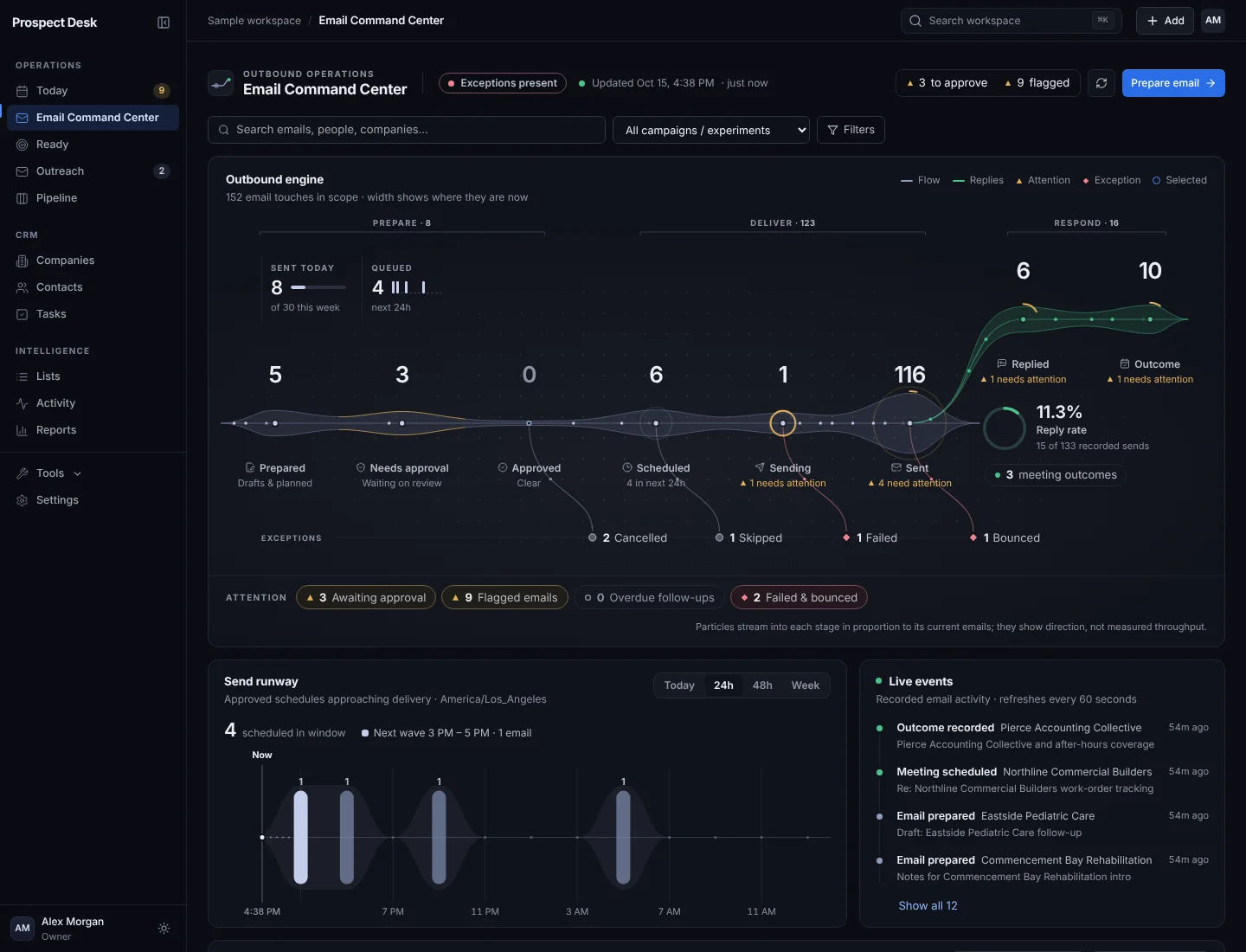Click the Prepare email button
This screenshot has width=1246, height=952.
(x=1173, y=83)
